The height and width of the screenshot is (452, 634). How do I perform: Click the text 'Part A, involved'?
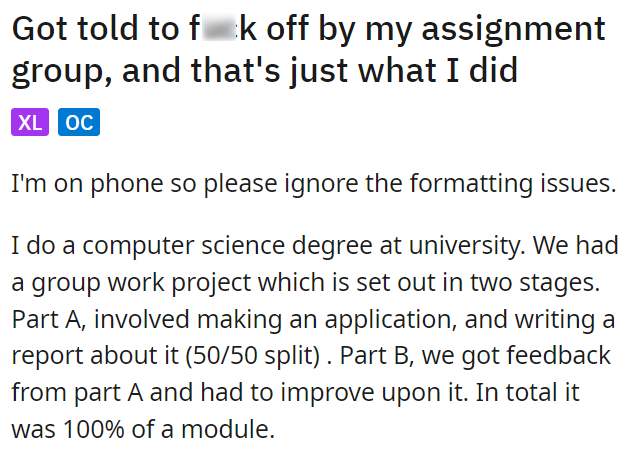pyautogui.click(x=100, y=319)
